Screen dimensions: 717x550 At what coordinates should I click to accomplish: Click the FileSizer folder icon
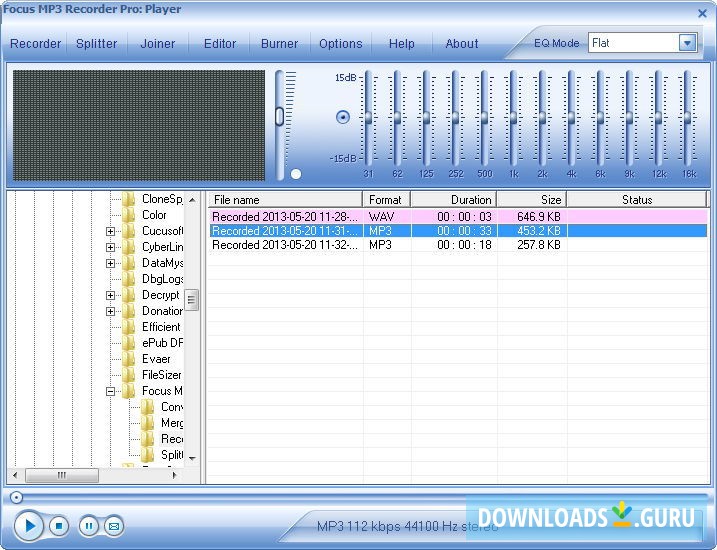[129, 375]
